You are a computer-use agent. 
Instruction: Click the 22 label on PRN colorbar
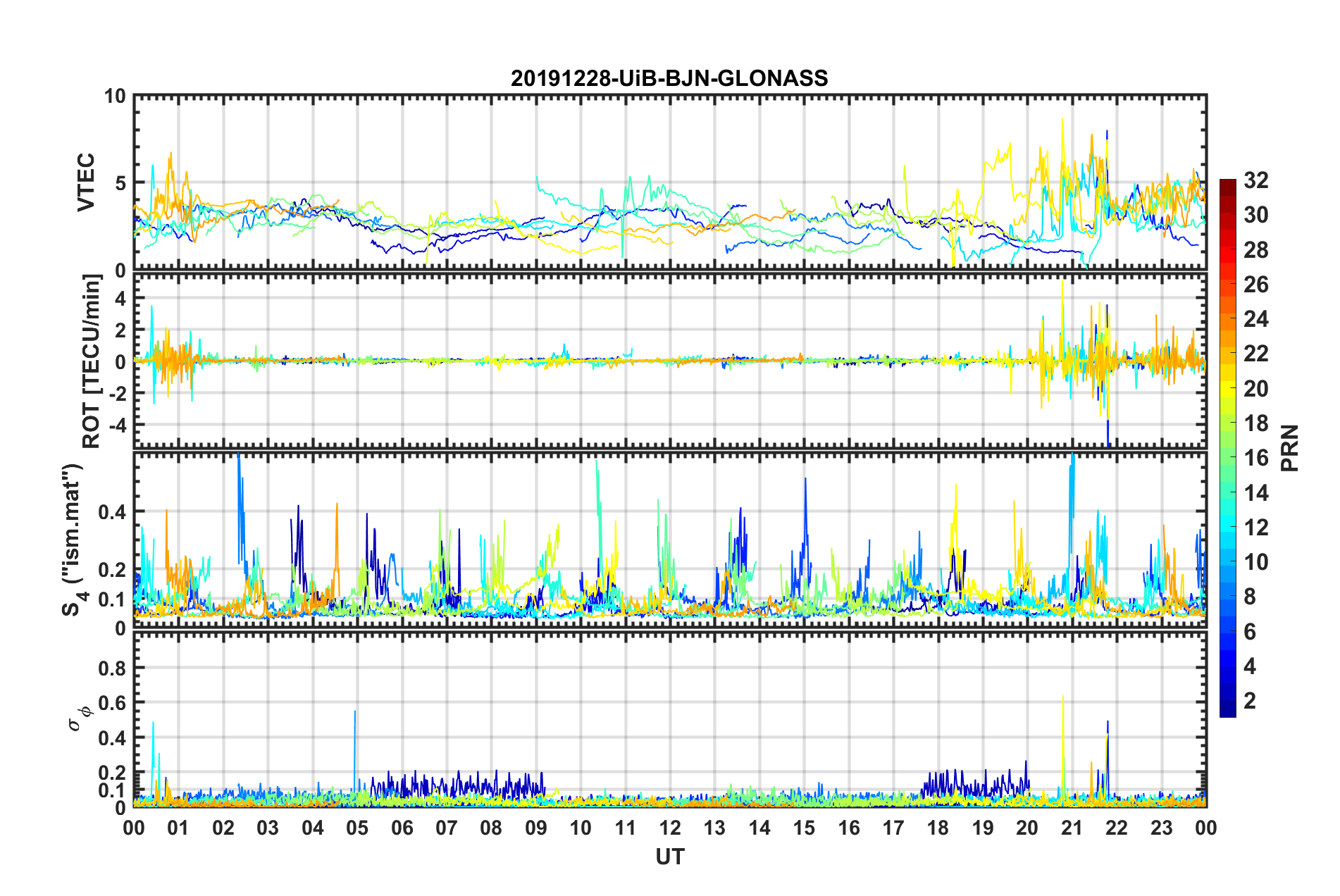pos(1255,354)
